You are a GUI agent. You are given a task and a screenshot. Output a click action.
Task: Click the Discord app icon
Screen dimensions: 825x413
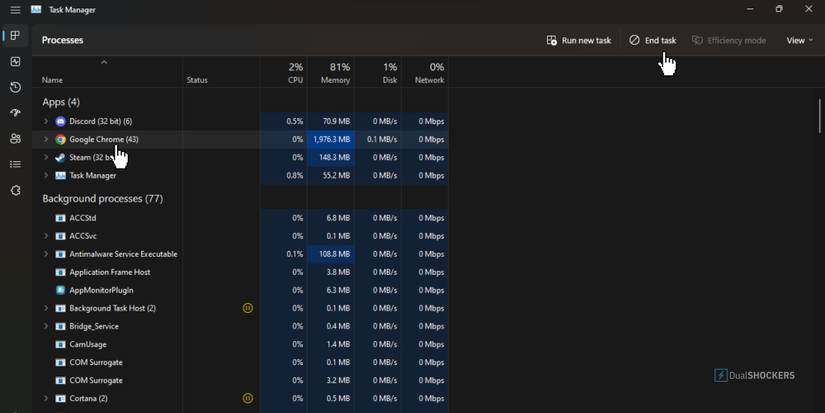61,122
